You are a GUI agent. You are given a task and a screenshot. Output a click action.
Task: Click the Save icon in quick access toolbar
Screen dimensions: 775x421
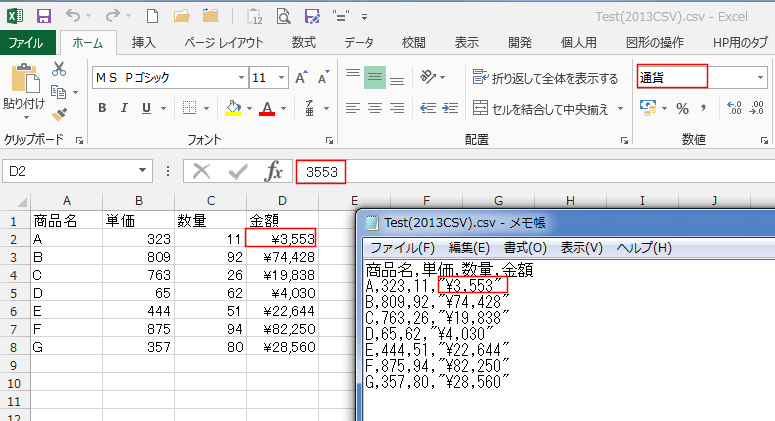click(x=44, y=16)
